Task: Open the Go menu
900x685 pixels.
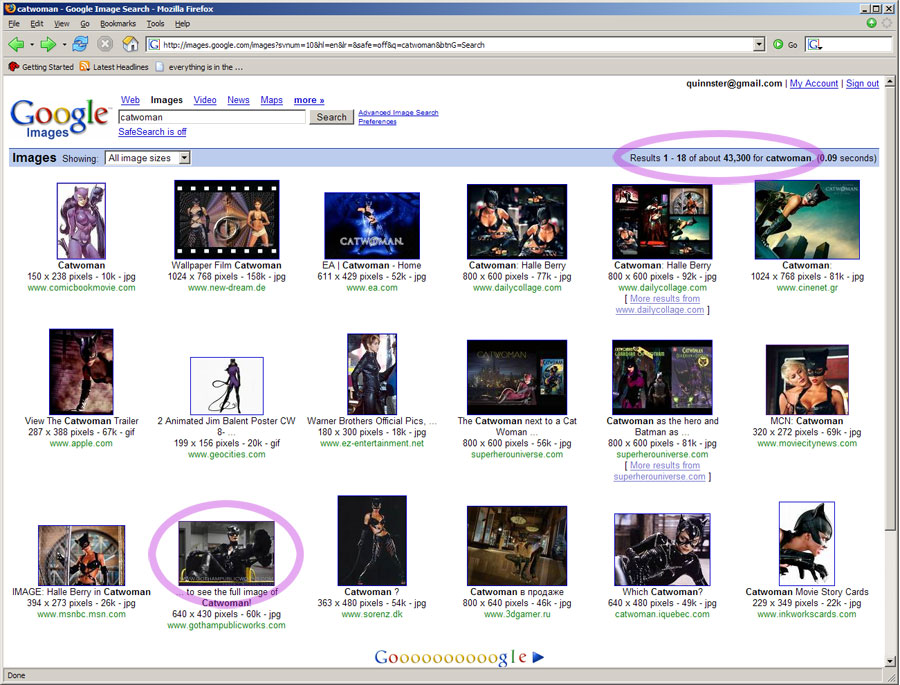Action: (x=85, y=24)
